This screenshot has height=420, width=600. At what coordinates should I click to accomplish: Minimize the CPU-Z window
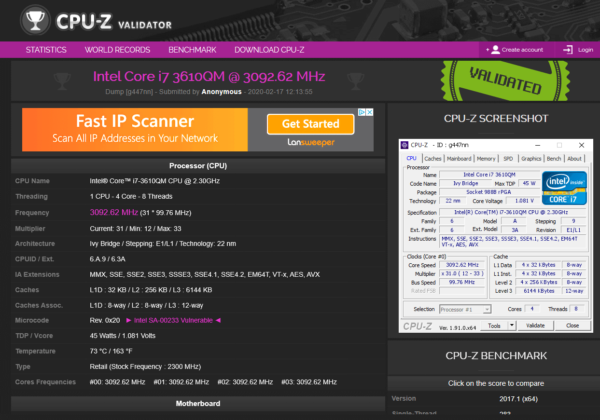(538, 145)
